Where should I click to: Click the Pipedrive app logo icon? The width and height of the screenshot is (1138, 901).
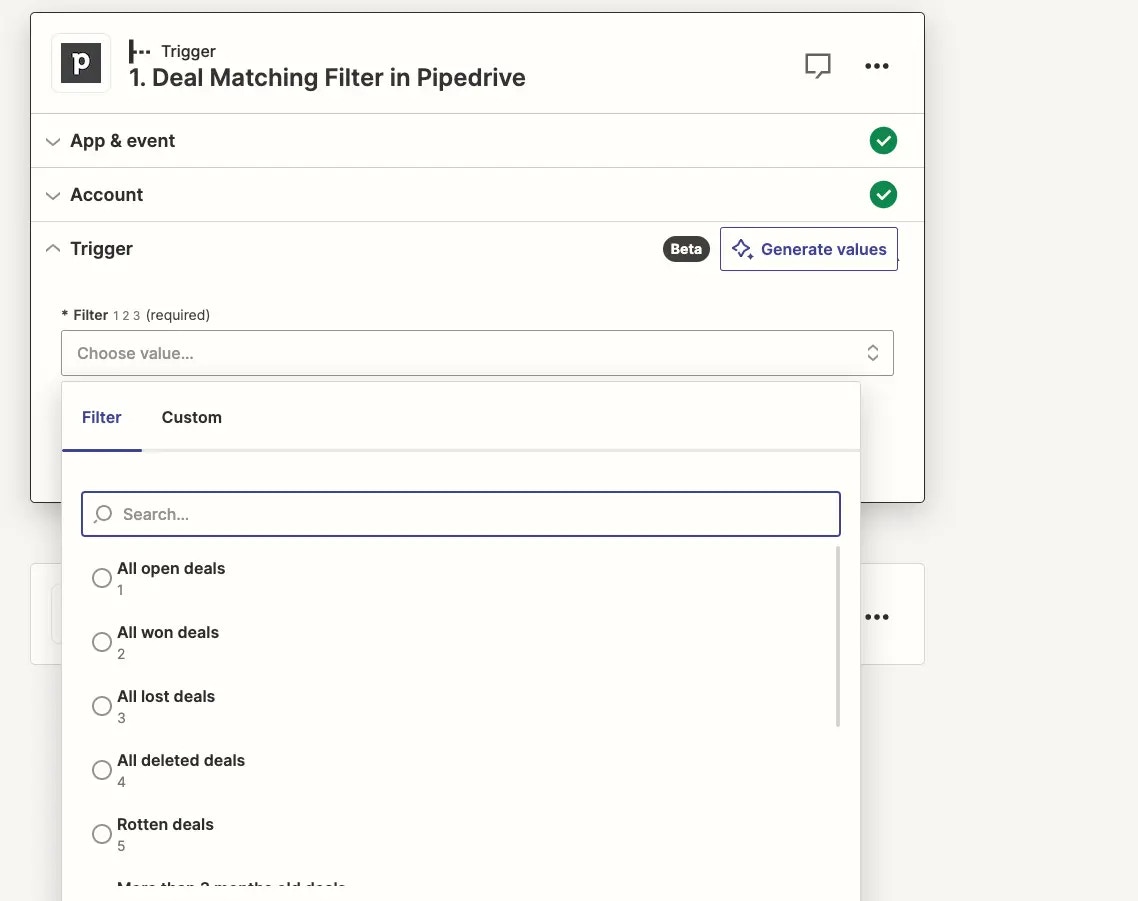tap(81, 63)
